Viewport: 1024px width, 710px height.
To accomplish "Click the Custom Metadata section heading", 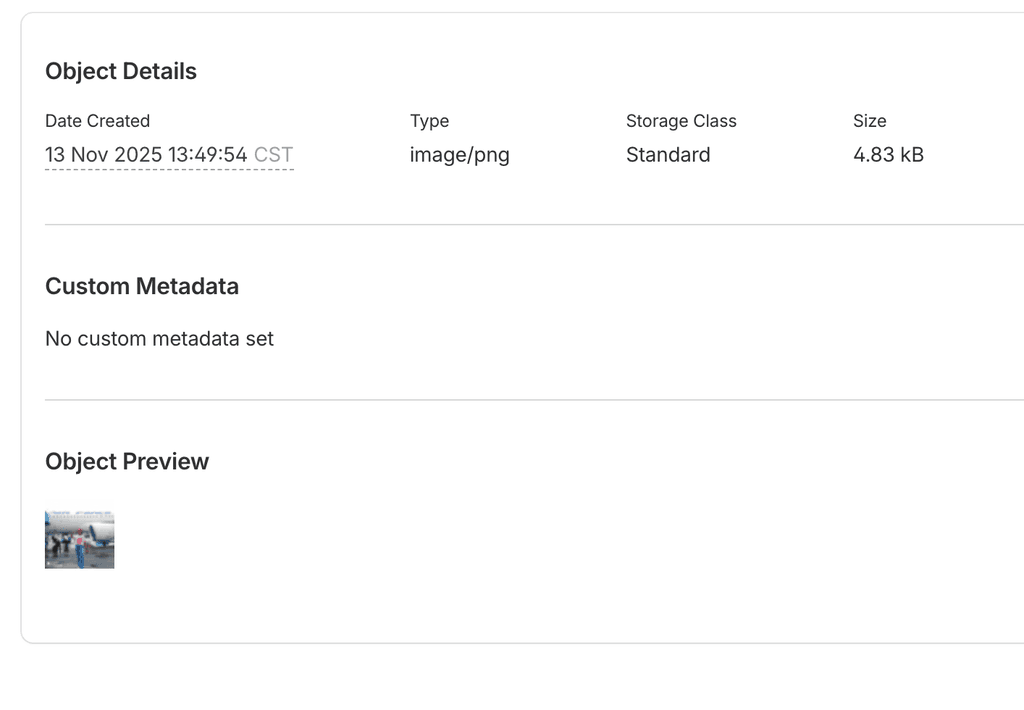I will [141, 286].
